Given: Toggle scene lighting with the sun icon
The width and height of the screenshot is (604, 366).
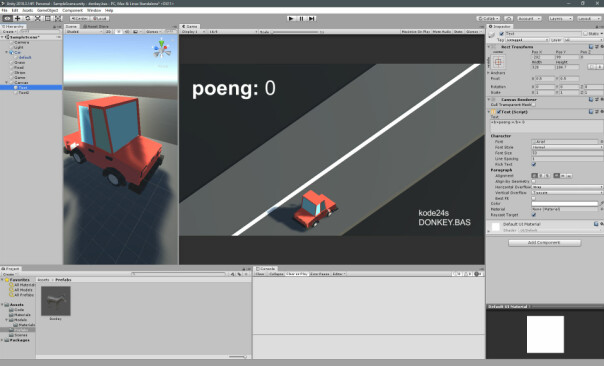Looking at the screenshot, I should coord(119,32).
